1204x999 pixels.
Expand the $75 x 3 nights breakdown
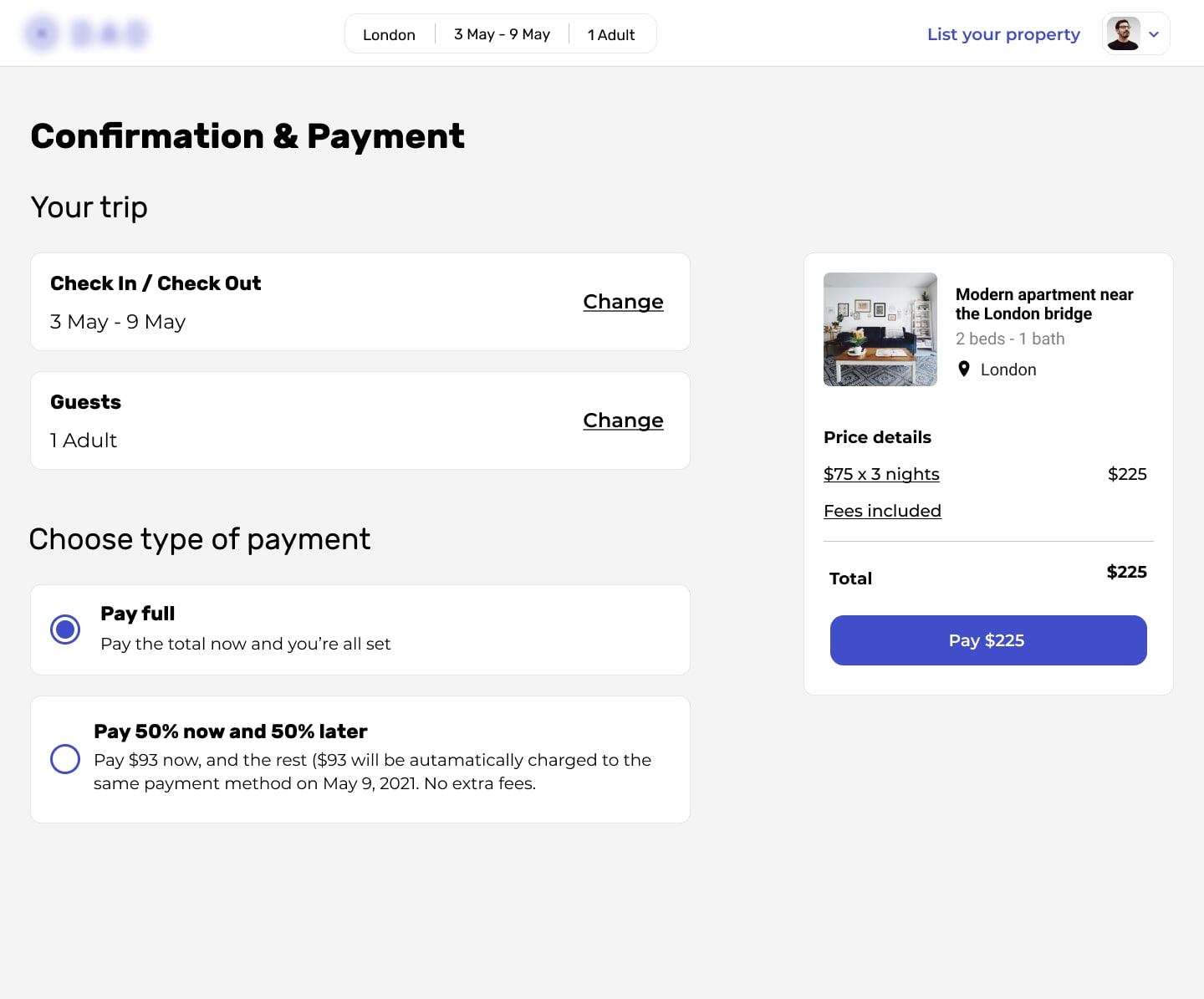click(881, 474)
